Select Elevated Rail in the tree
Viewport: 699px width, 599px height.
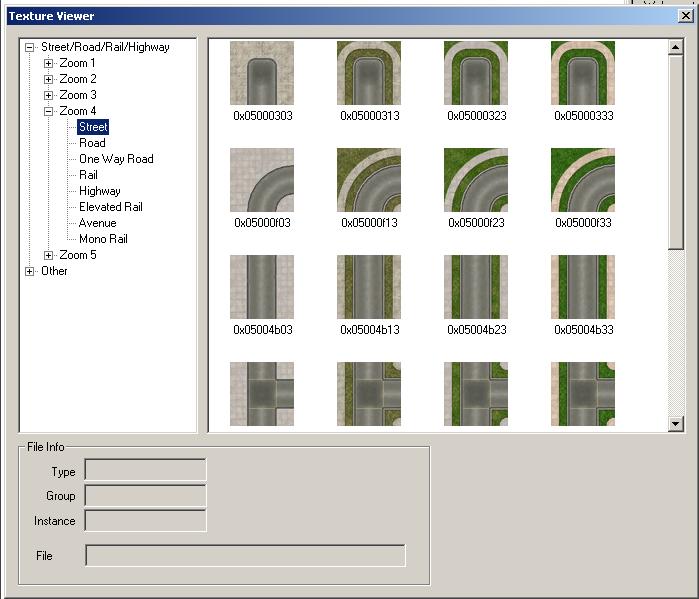pyautogui.click(x=110, y=207)
